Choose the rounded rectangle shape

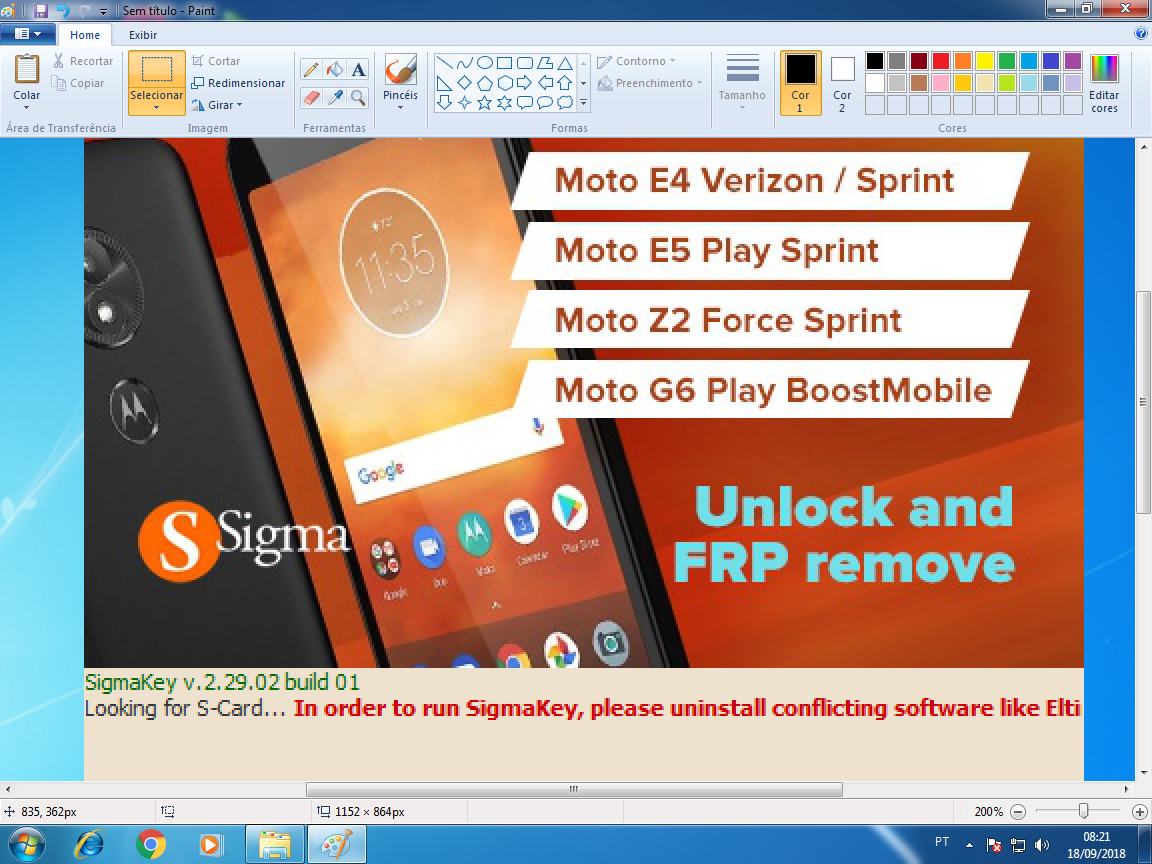[x=525, y=63]
